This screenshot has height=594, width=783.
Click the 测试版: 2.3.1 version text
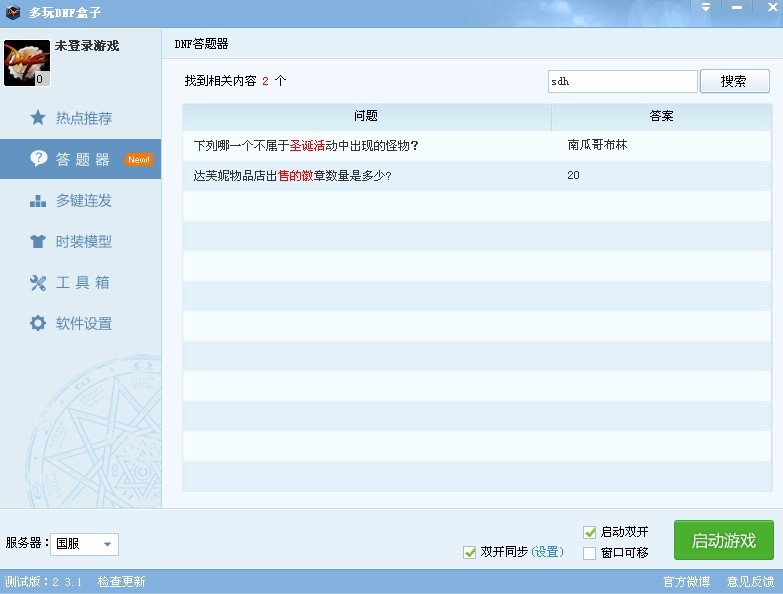pyautogui.click(x=43, y=582)
